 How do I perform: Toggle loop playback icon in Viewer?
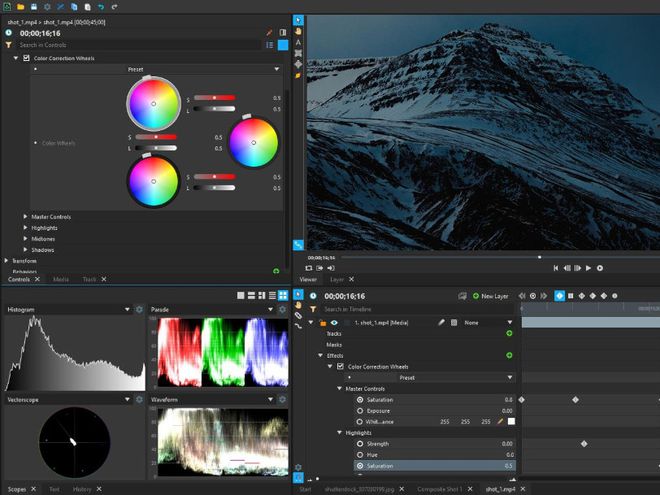pyautogui.click(x=309, y=268)
